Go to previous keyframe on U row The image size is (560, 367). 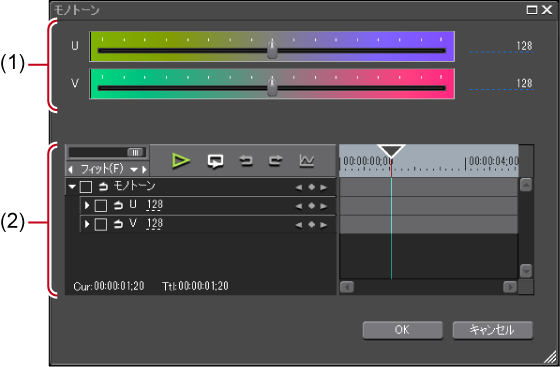click(299, 206)
